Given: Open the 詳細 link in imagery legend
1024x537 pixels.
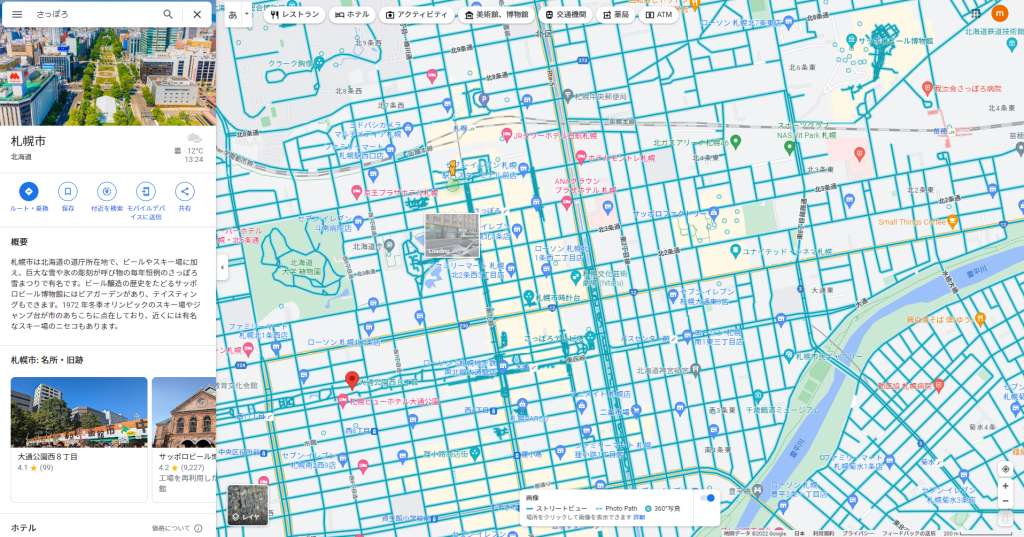Looking at the screenshot, I should click(639, 517).
